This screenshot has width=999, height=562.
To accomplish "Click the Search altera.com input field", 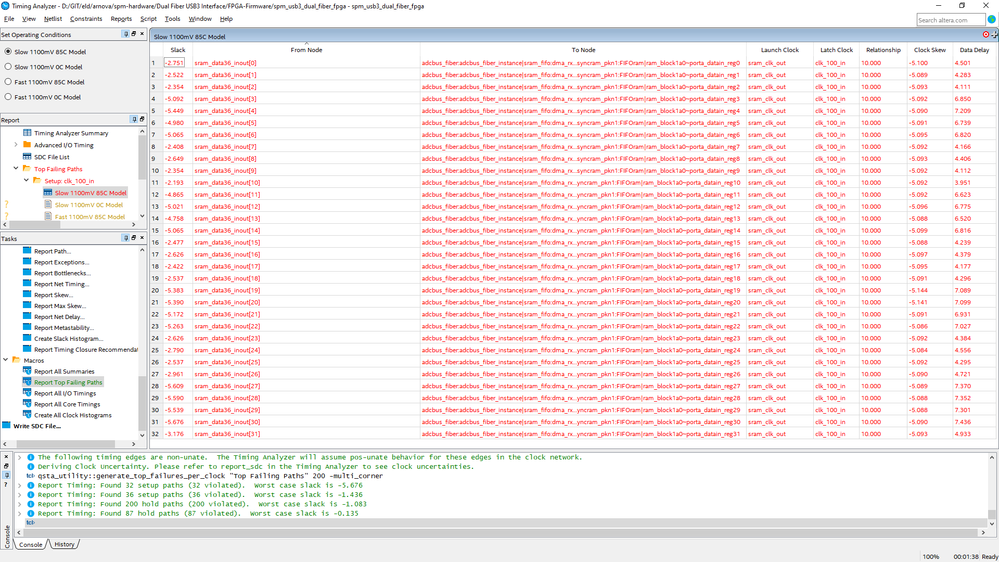I will (955, 20).
